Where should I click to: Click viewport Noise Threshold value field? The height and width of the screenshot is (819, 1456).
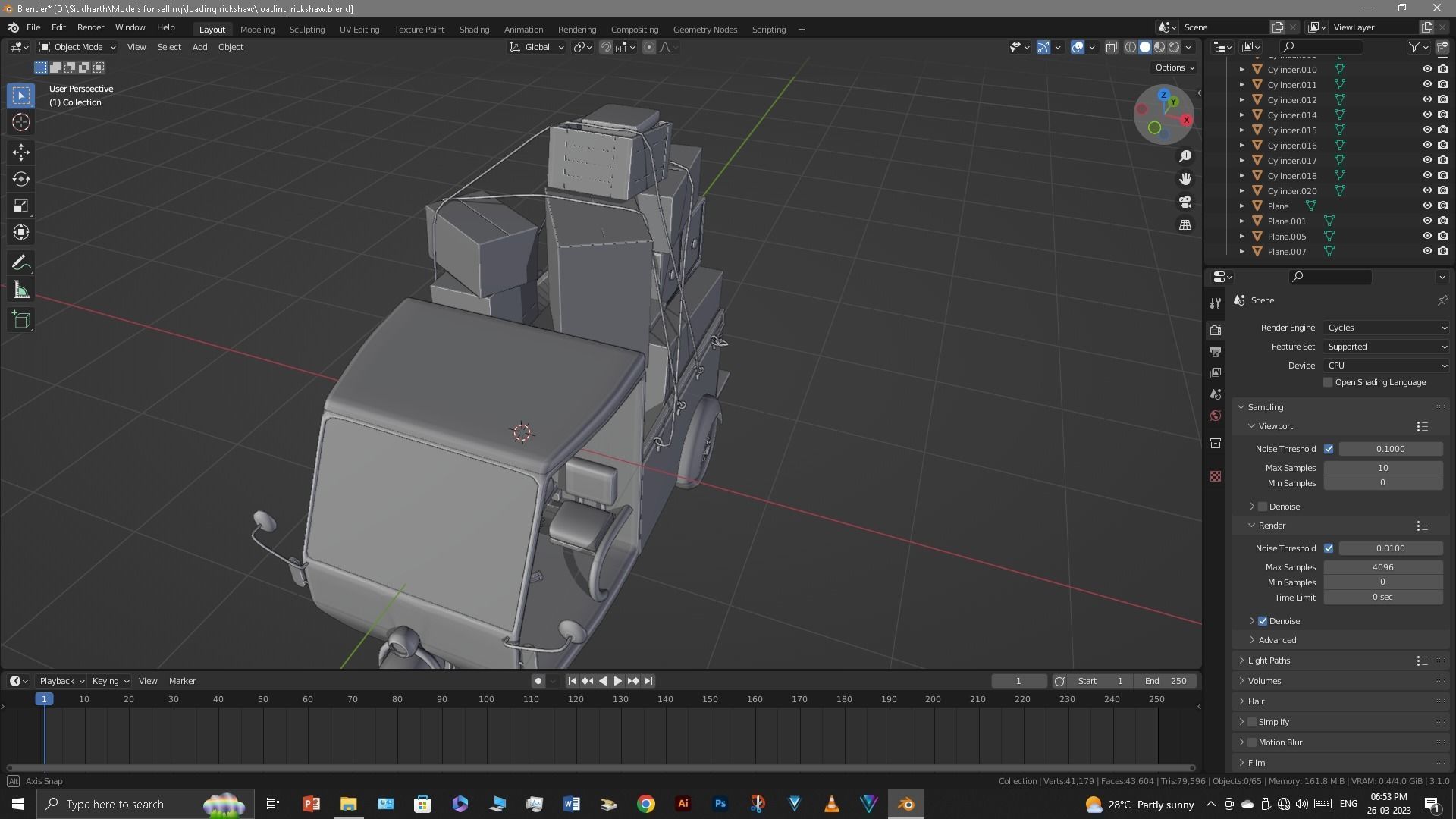1391,449
